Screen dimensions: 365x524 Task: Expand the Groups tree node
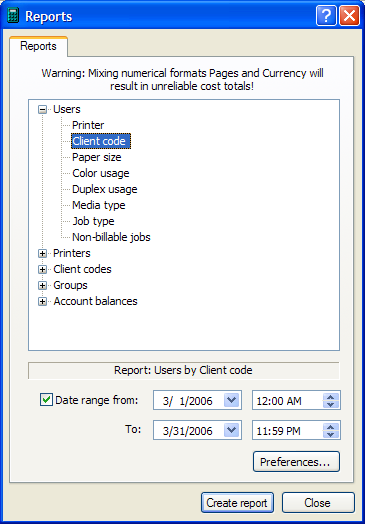pos(42,285)
